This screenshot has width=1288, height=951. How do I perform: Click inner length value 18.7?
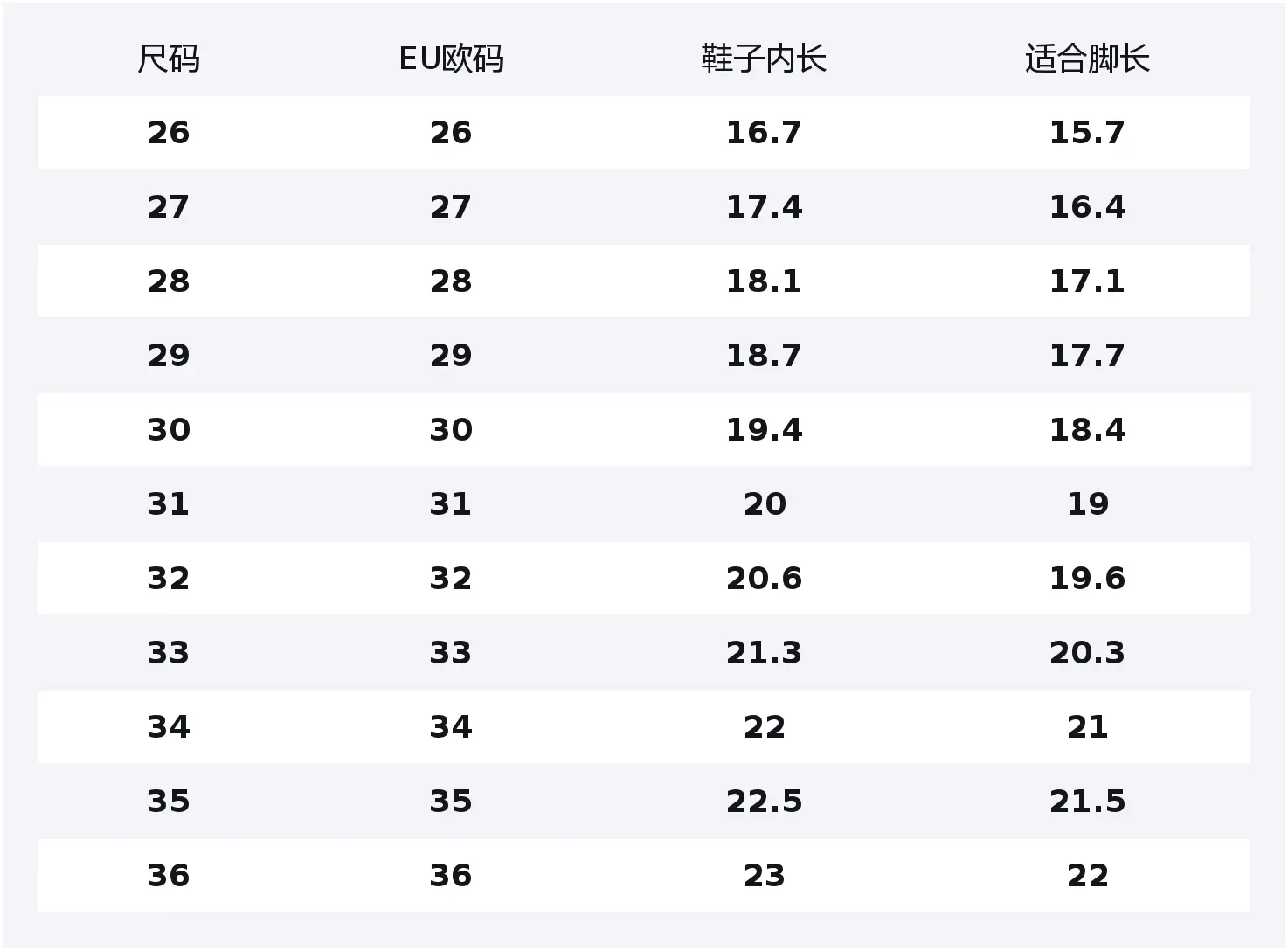(764, 356)
